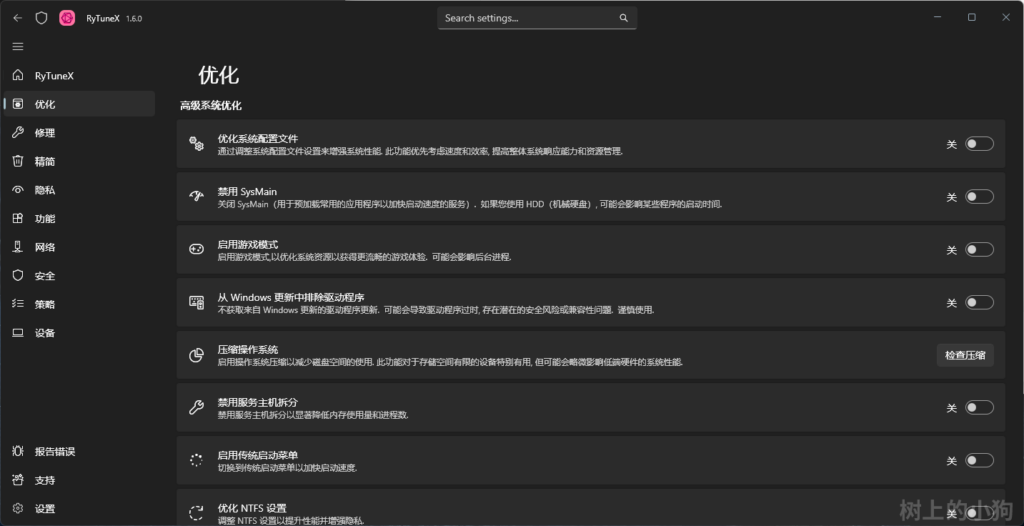Enable the 启用传统启动菜单 switch
This screenshot has height=526, width=1024.
pos(979,461)
